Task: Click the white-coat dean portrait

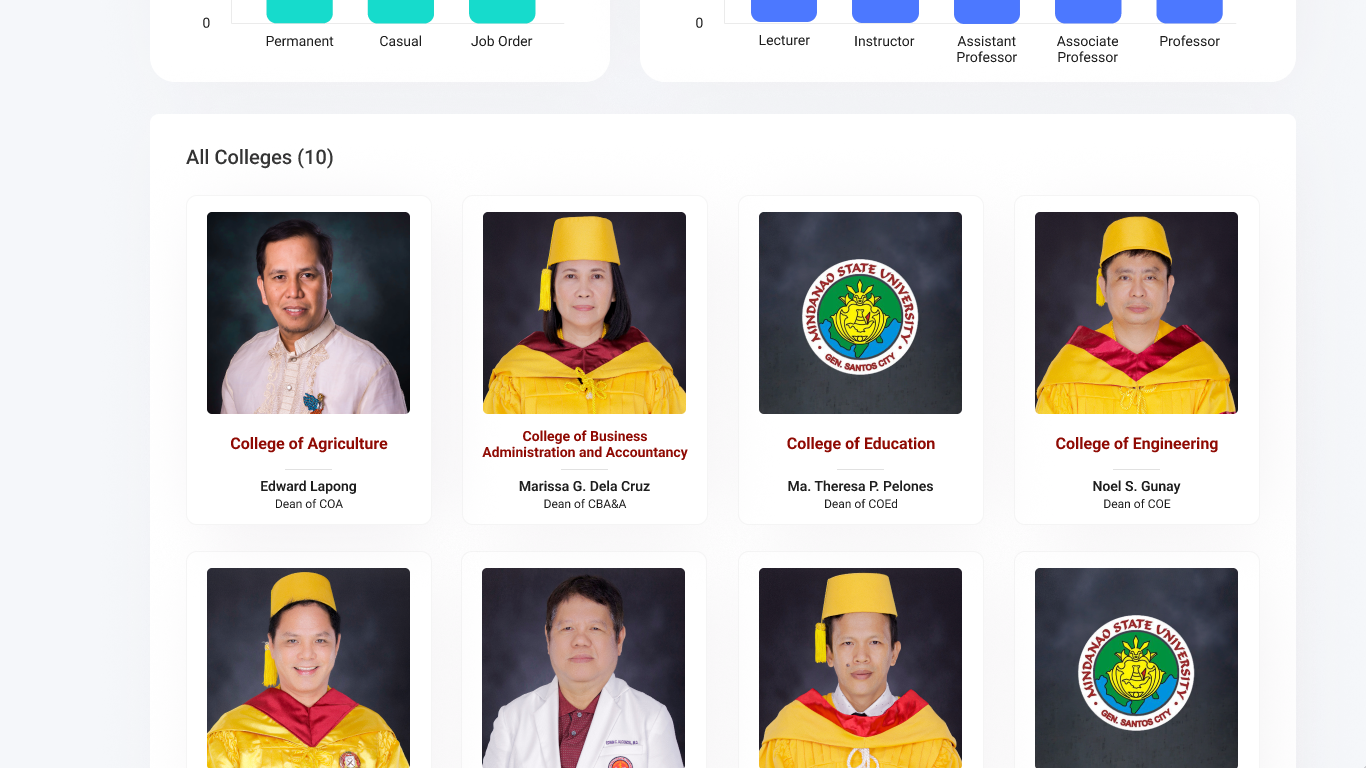Action: point(584,668)
